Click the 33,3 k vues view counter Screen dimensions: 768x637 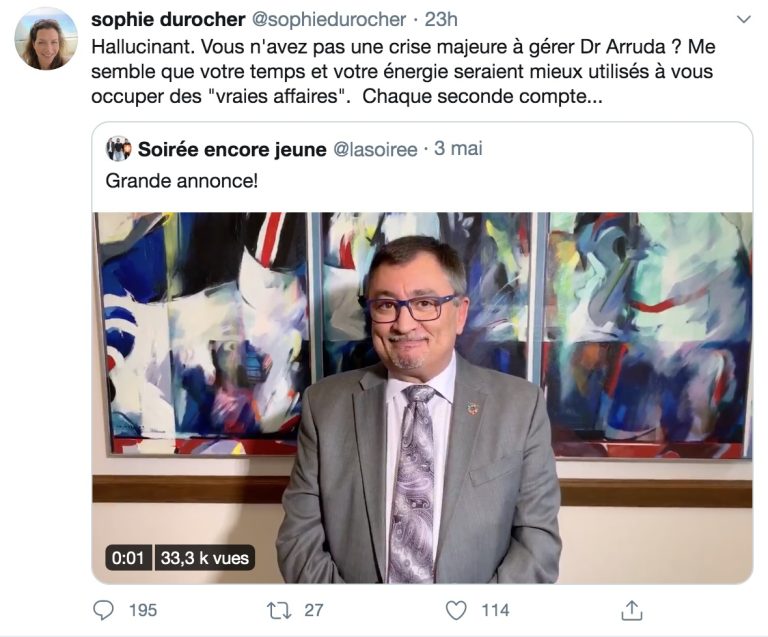(205, 558)
